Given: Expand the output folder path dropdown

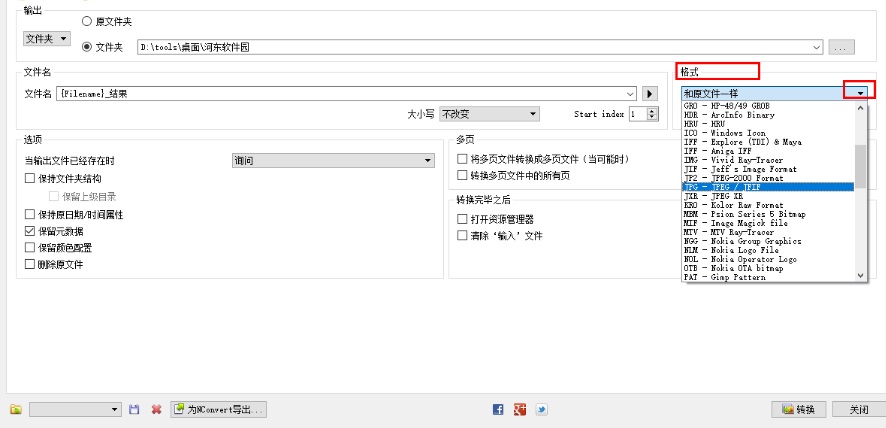Looking at the screenshot, I should pos(816,47).
